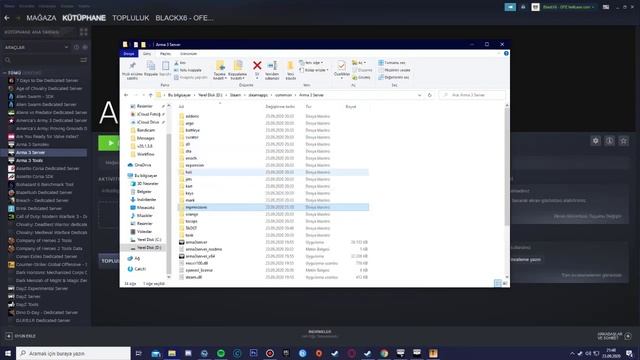640x360 pixels.
Task: Switch to the Görünüm ribbon tab
Action: 189,54
